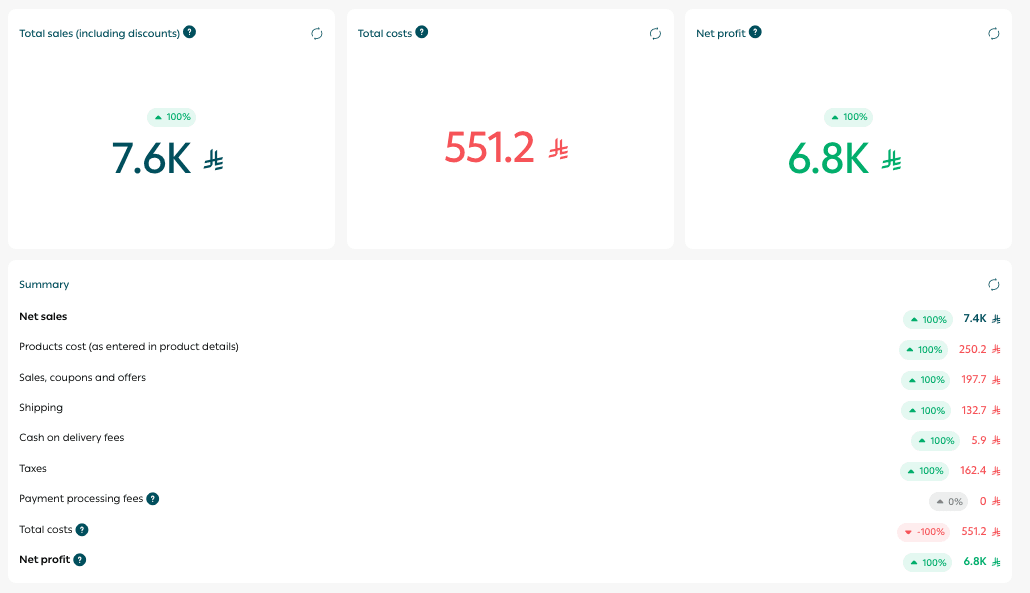
Task: Refresh the Summary panel
Action: 993,285
